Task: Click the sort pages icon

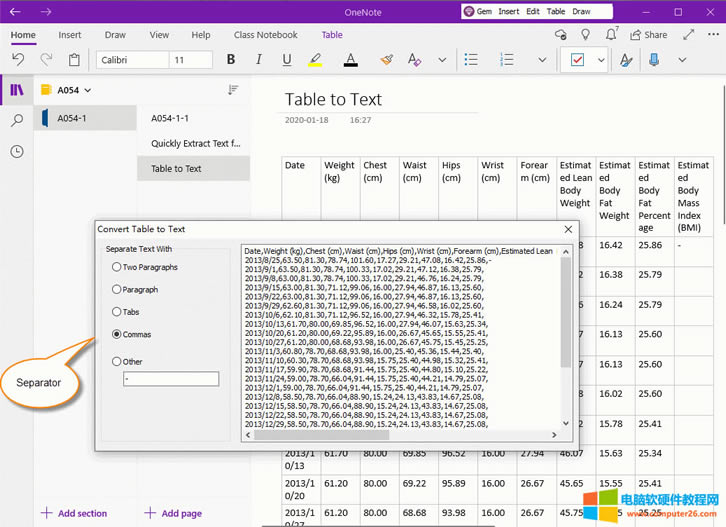Action: (x=233, y=90)
